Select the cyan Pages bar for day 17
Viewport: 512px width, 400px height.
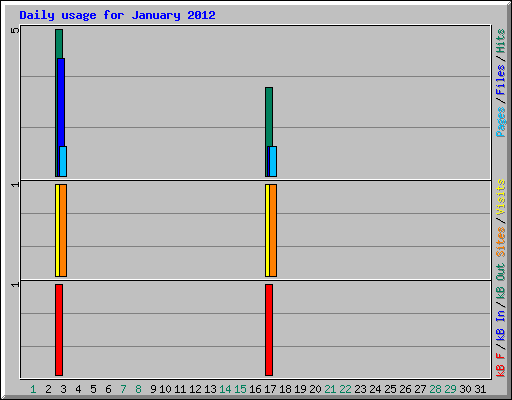tap(273, 161)
